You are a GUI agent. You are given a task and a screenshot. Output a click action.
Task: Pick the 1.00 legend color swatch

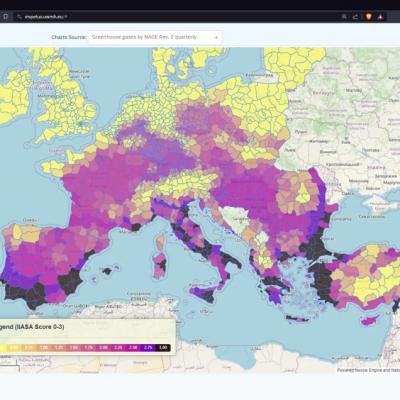tap(44, 348)
